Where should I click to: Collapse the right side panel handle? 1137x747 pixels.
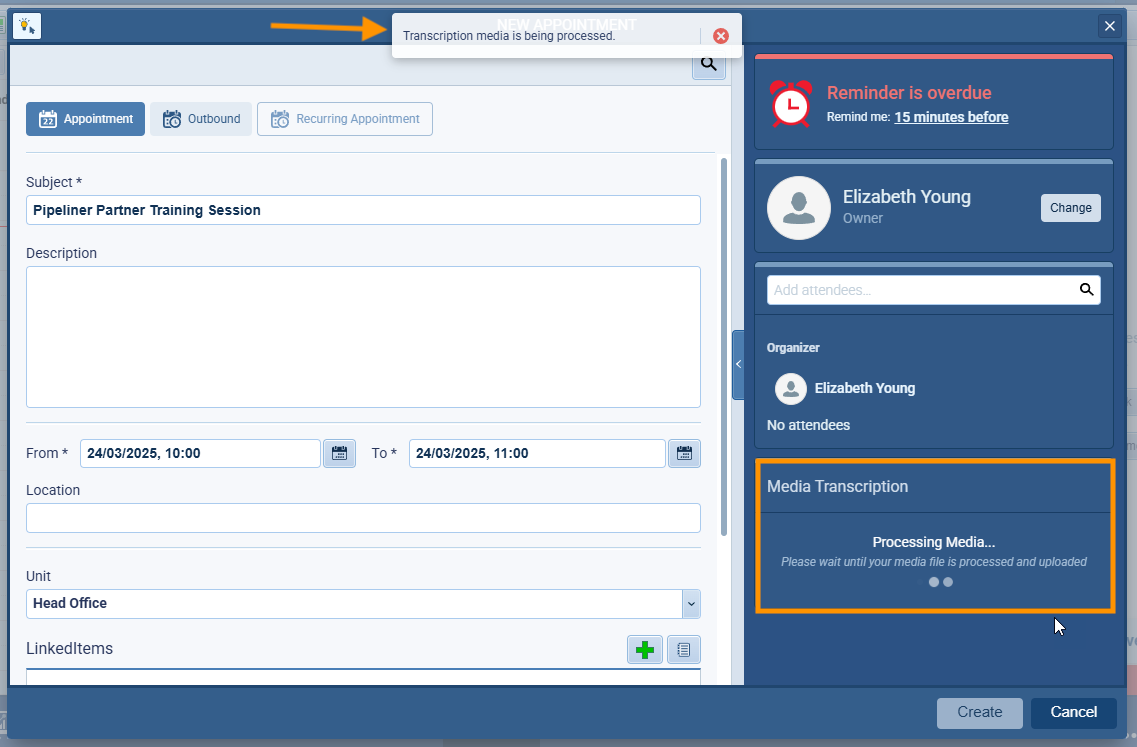coord(738,365)
